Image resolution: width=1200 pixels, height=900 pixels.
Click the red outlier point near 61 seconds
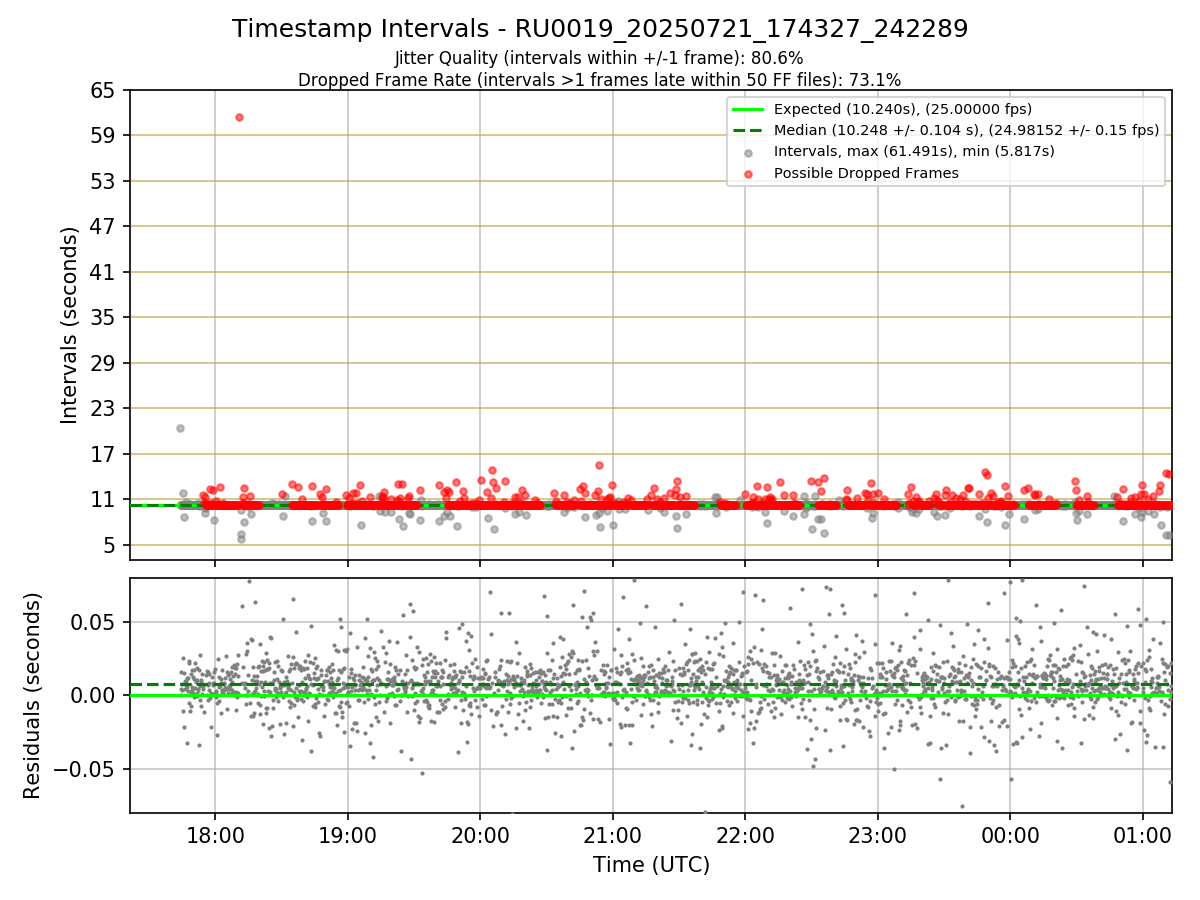[x=239, y=117]
